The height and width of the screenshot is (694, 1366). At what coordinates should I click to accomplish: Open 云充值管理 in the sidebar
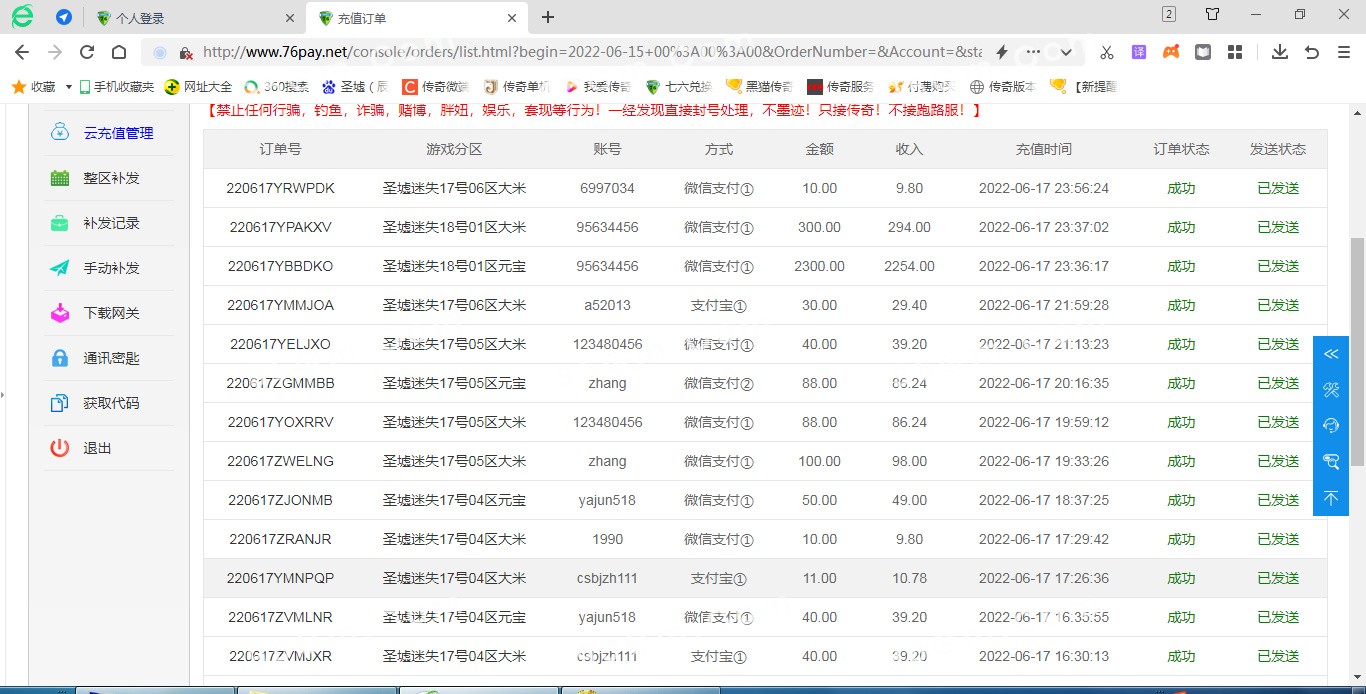pos(118,133)
